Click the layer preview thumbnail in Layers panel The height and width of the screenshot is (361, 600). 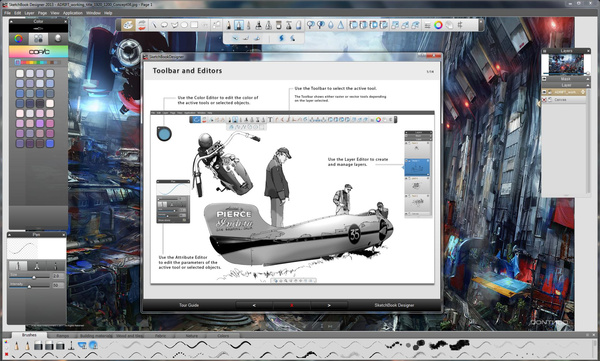566,64
